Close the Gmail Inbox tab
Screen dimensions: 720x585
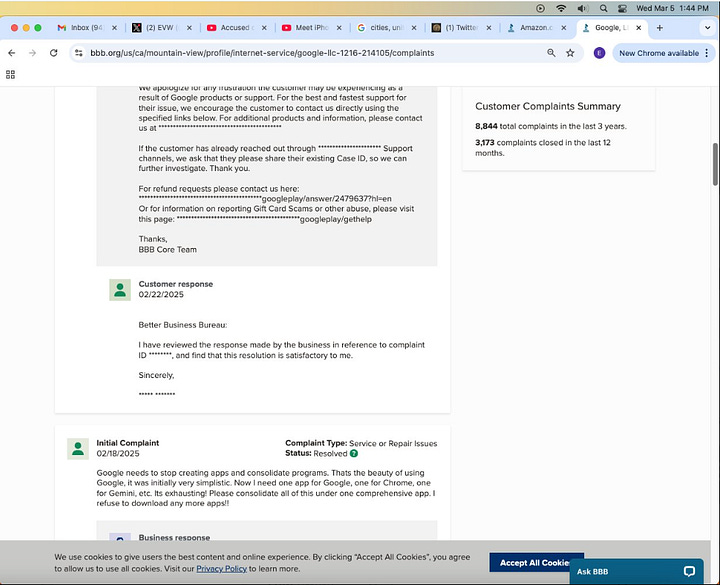114,28
